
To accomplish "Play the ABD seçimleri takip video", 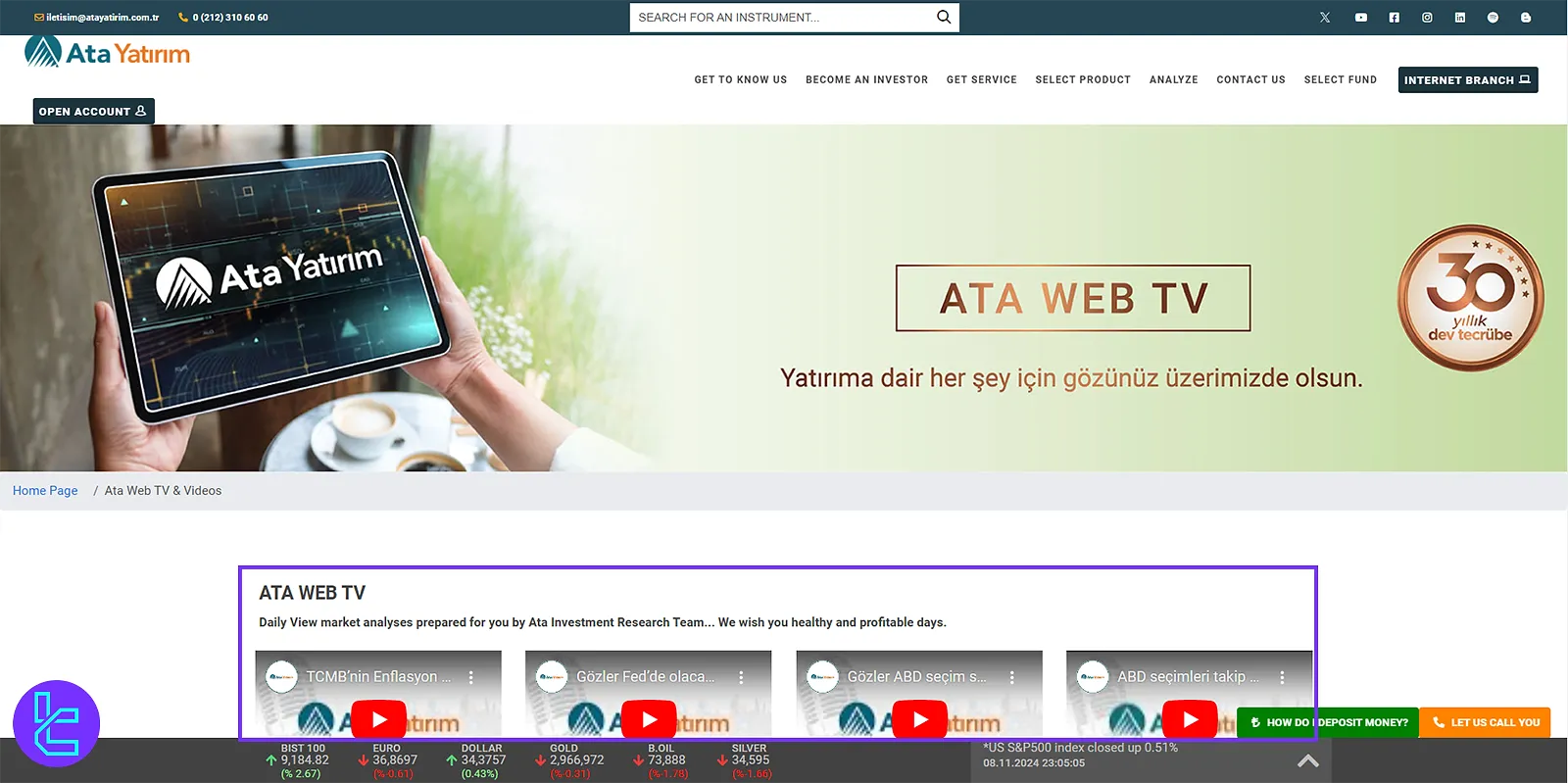I will pyautogui.click(x=1190, y=719).
